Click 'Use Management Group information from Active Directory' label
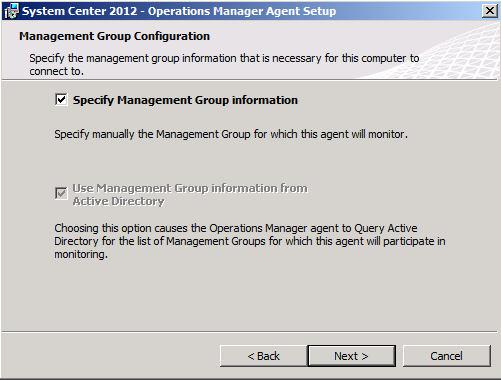The image size is (501, 380). point(190,195)
